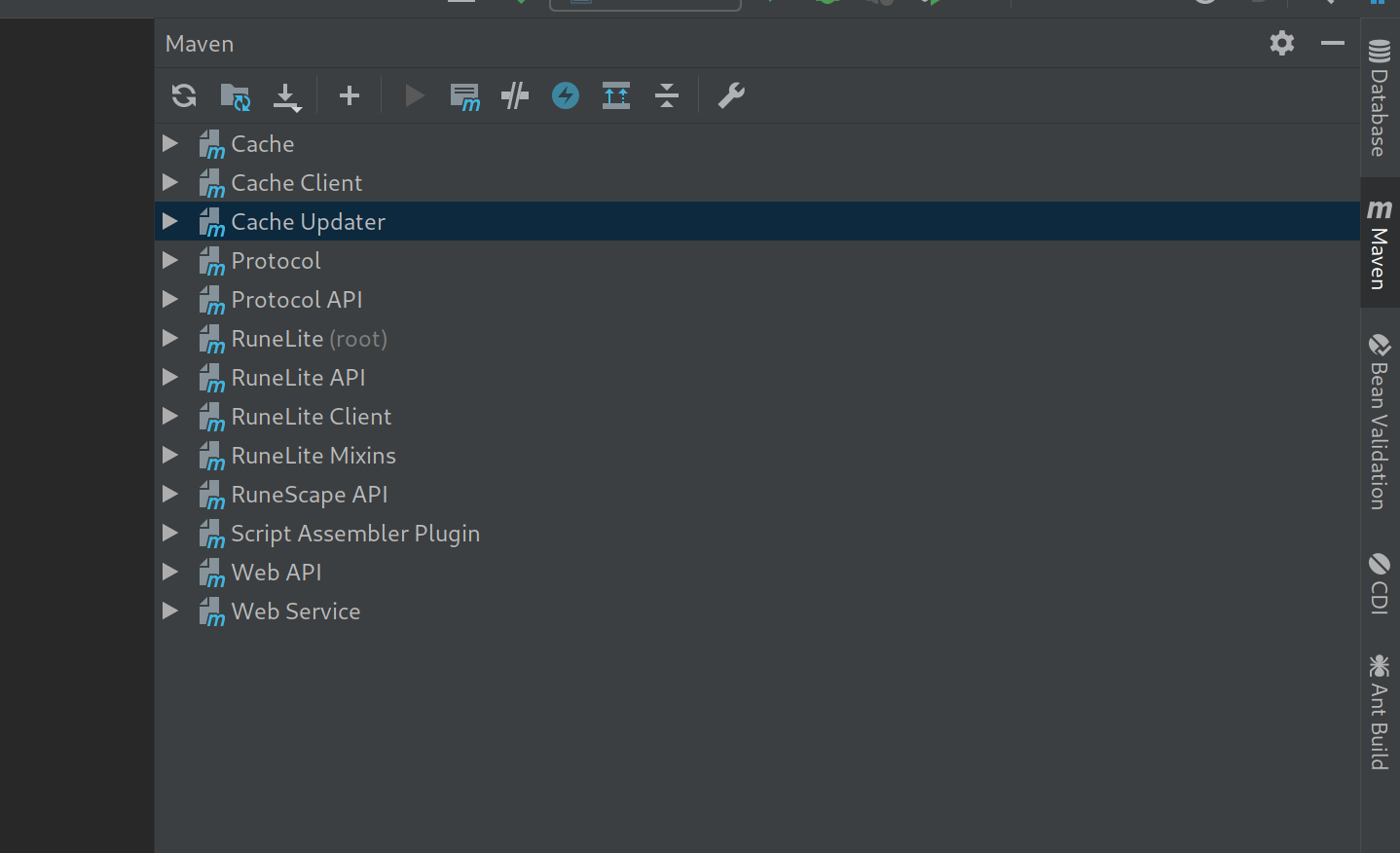1400x853 pixels.
Task: Toggle Offline Mode lightning icon
Action: tap(565, 95)
